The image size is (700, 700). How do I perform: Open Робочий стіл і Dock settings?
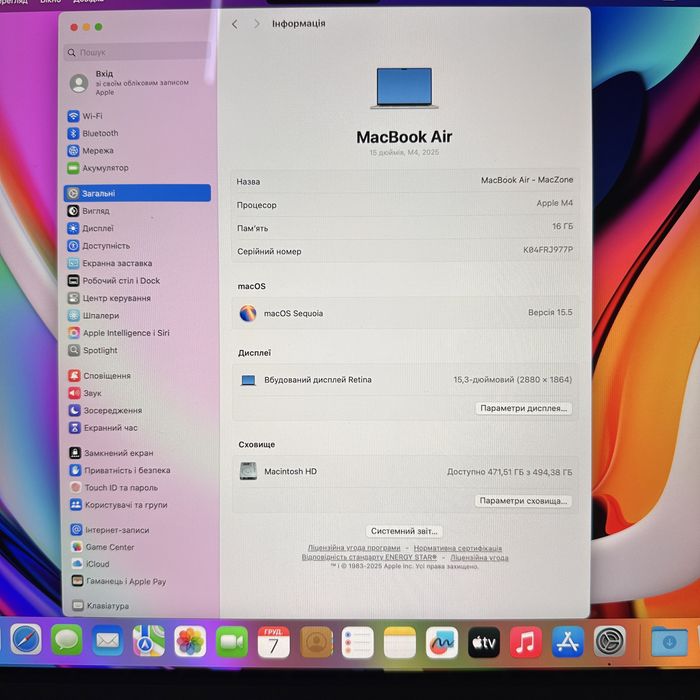coord(114,281)
